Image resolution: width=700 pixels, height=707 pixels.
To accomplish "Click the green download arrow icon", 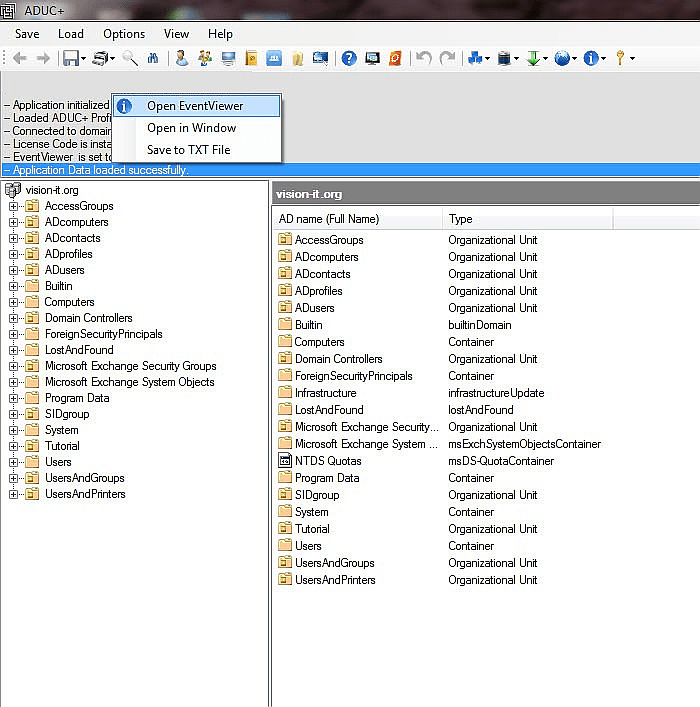I will pos(534,58).
